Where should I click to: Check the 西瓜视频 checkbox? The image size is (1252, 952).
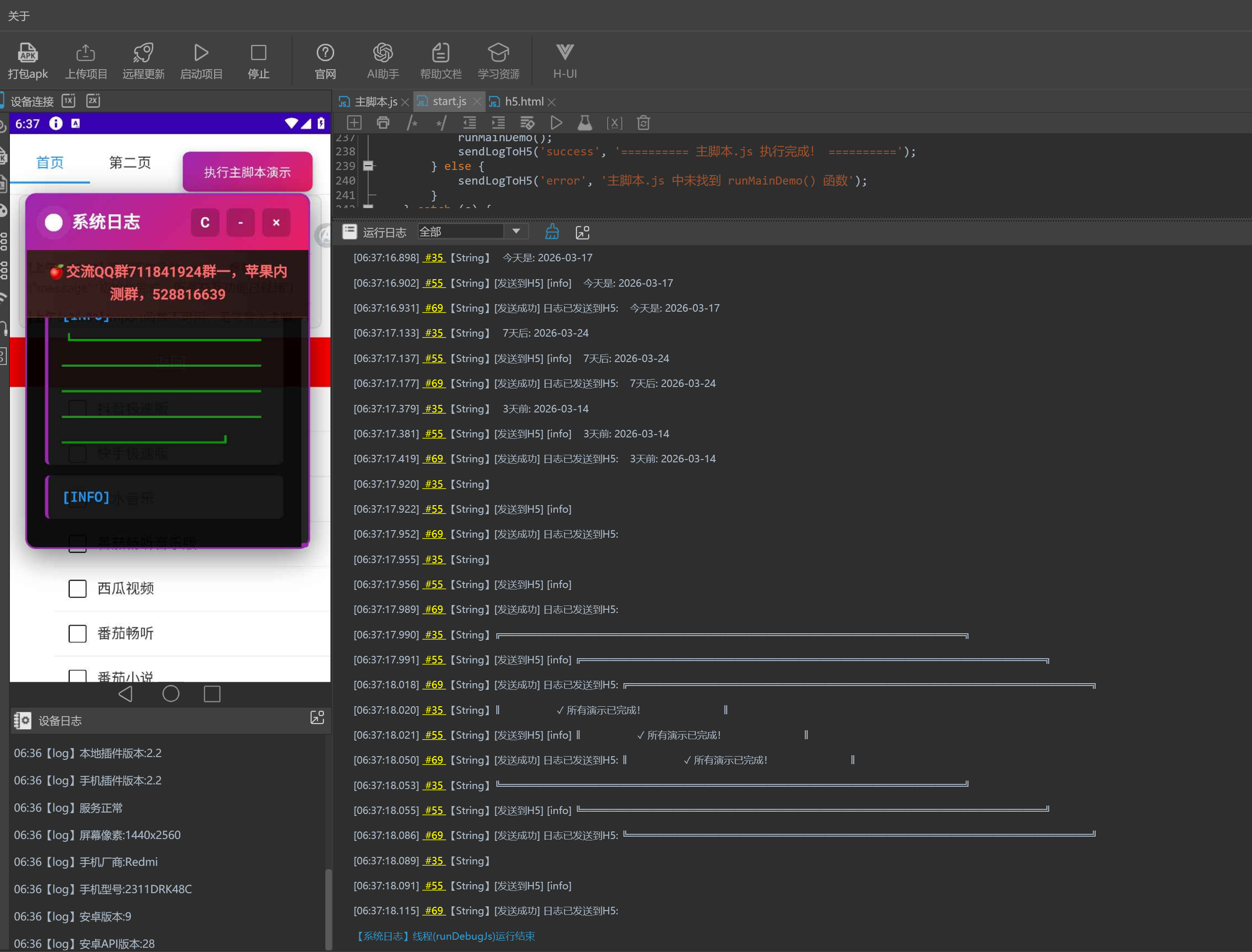(x=78, y=589)
